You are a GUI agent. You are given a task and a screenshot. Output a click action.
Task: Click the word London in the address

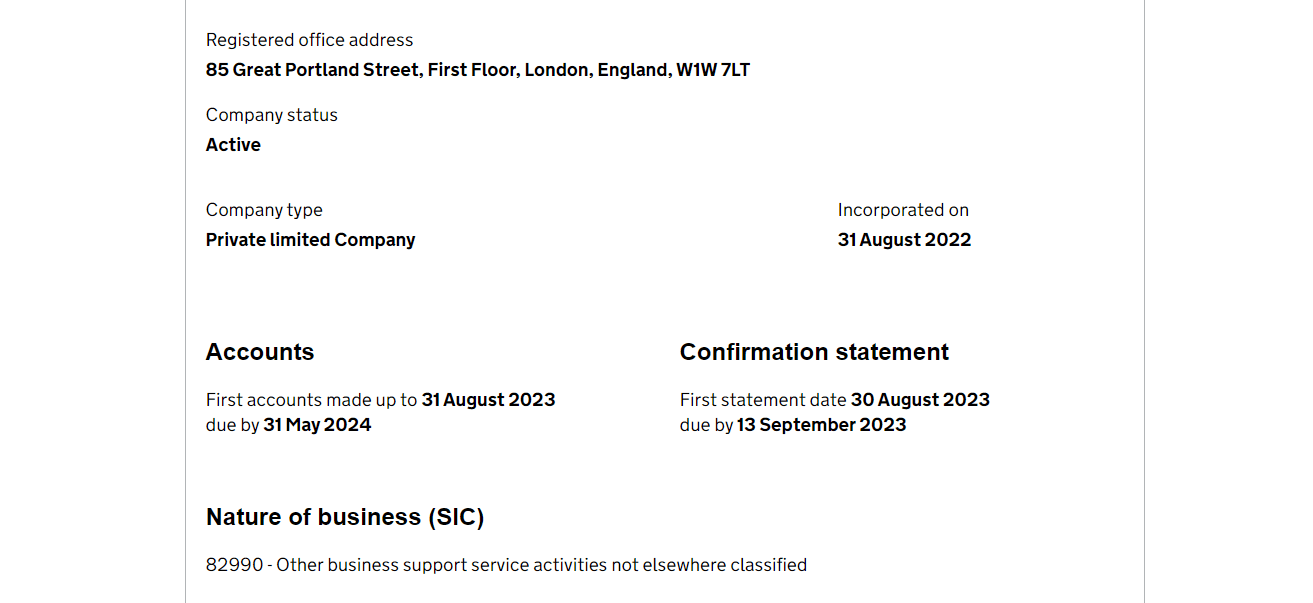tap(557, 70)
